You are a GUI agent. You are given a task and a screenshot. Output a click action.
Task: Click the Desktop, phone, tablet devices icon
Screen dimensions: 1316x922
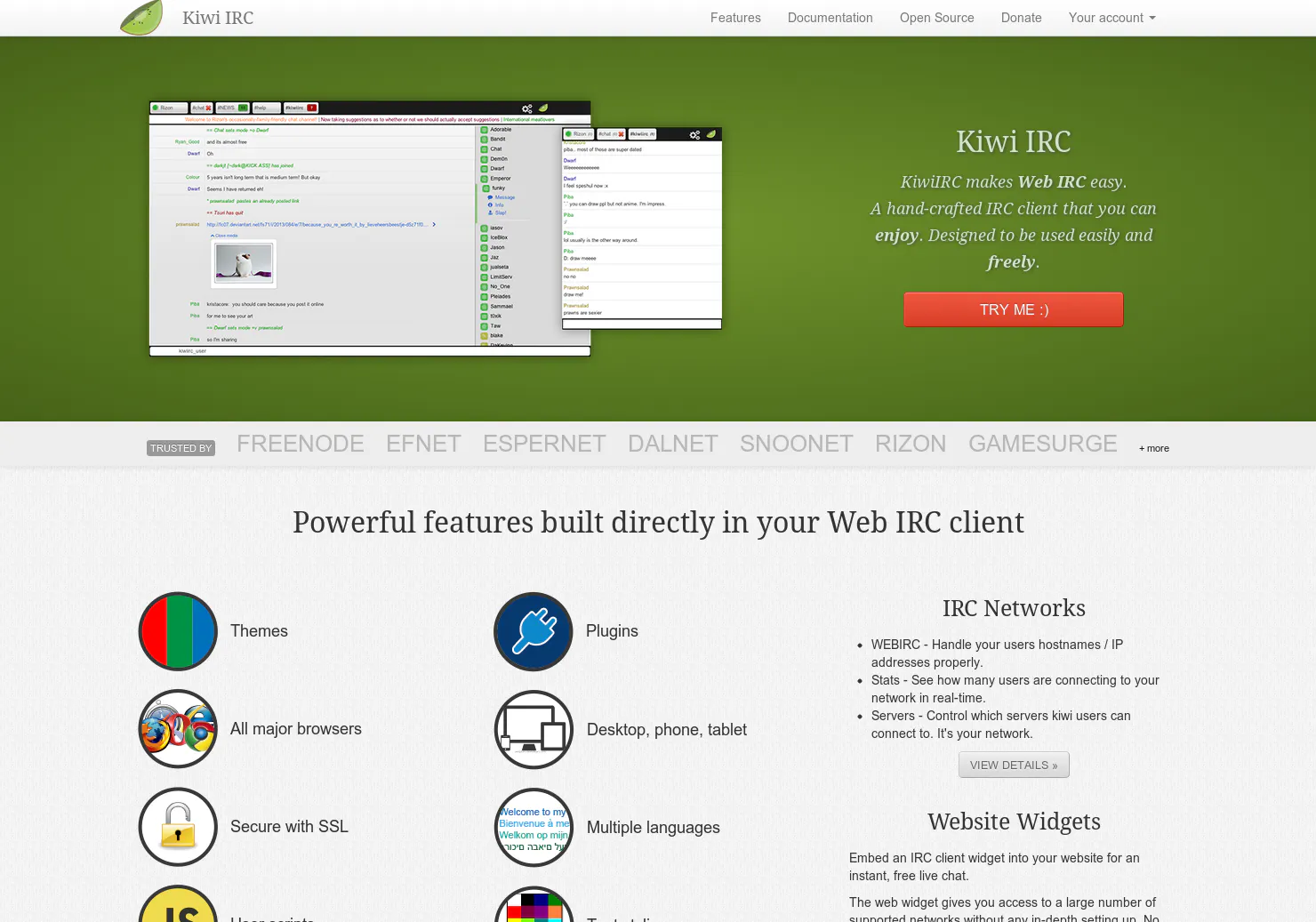534,730
